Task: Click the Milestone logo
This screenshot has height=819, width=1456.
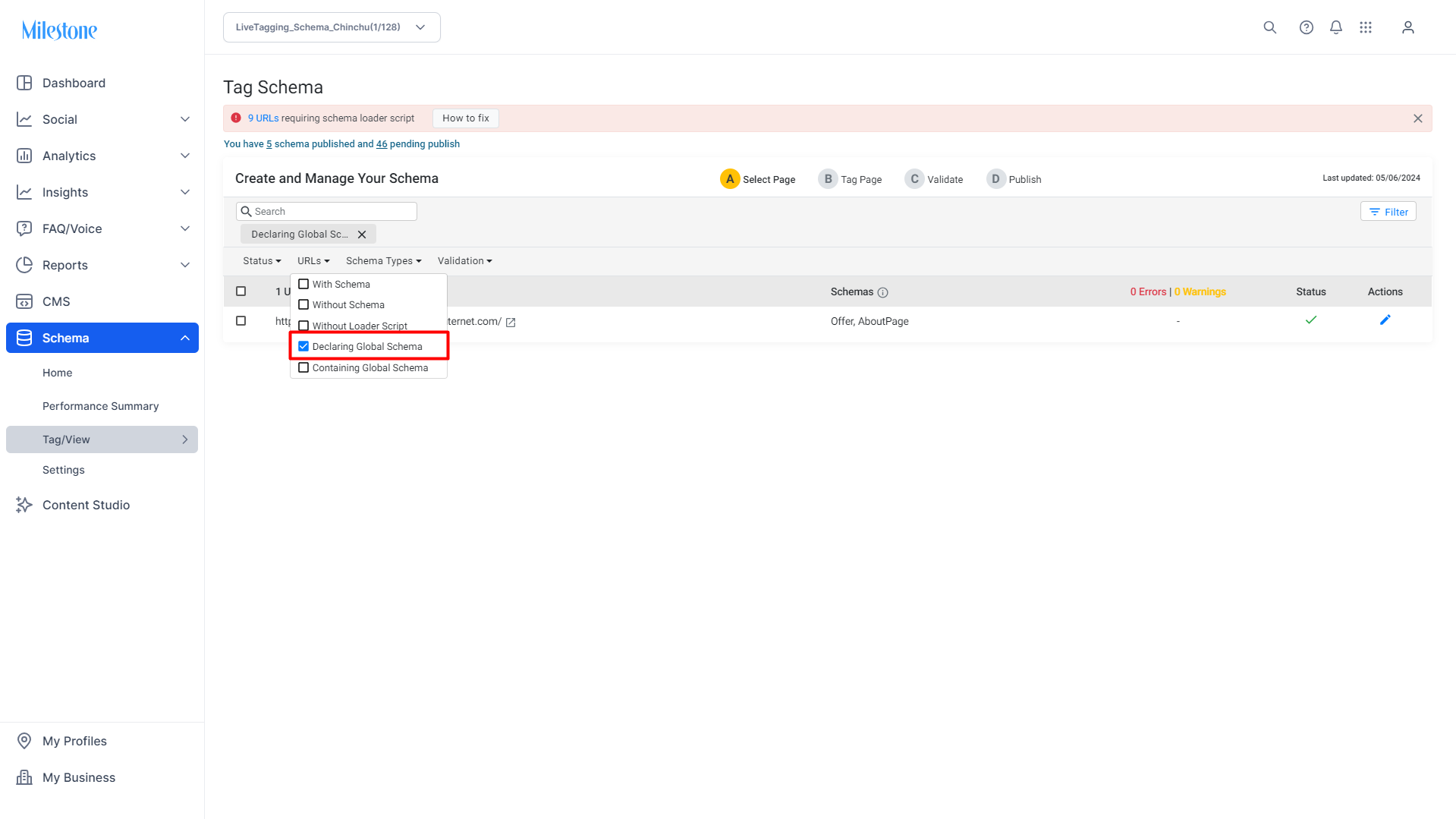Action: (x=59, y=30)
